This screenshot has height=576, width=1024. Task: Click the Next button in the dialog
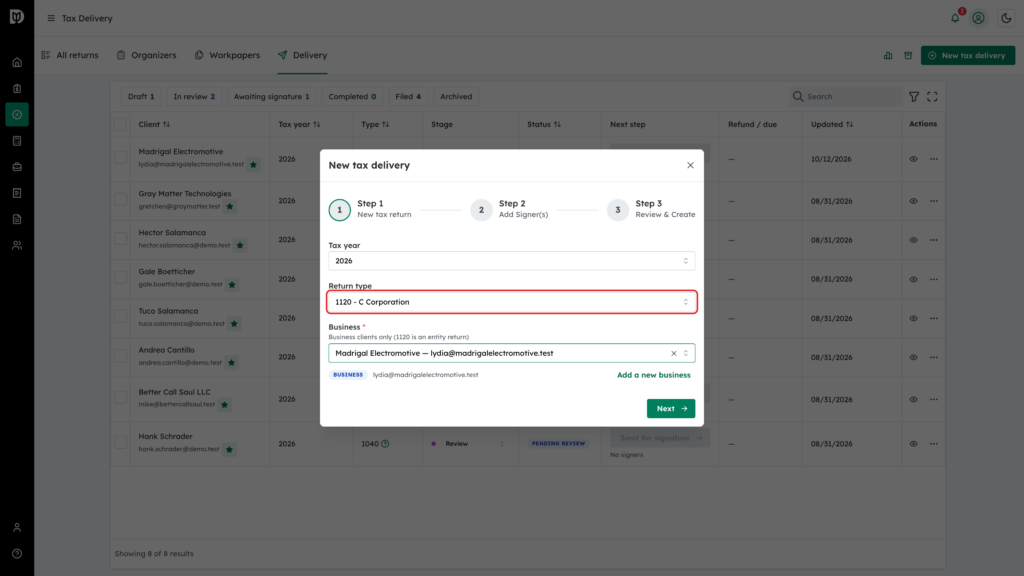671,409
